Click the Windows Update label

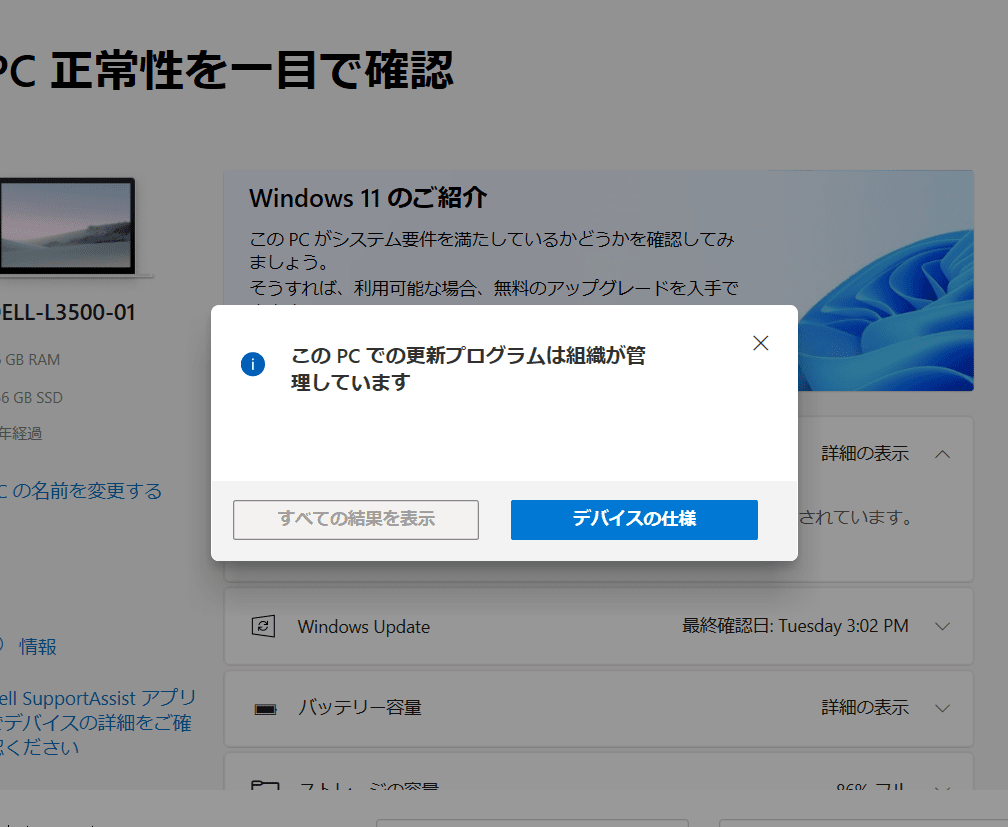coord(364,627)
